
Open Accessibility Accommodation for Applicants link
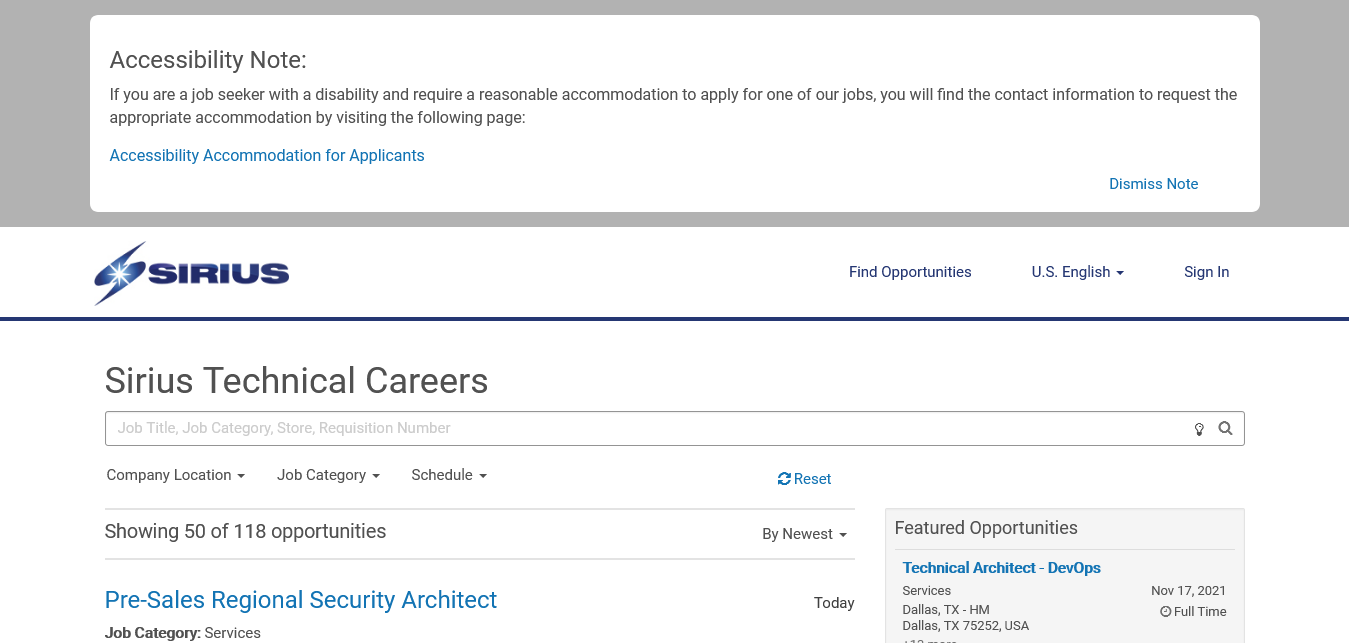tap(267, 156)
